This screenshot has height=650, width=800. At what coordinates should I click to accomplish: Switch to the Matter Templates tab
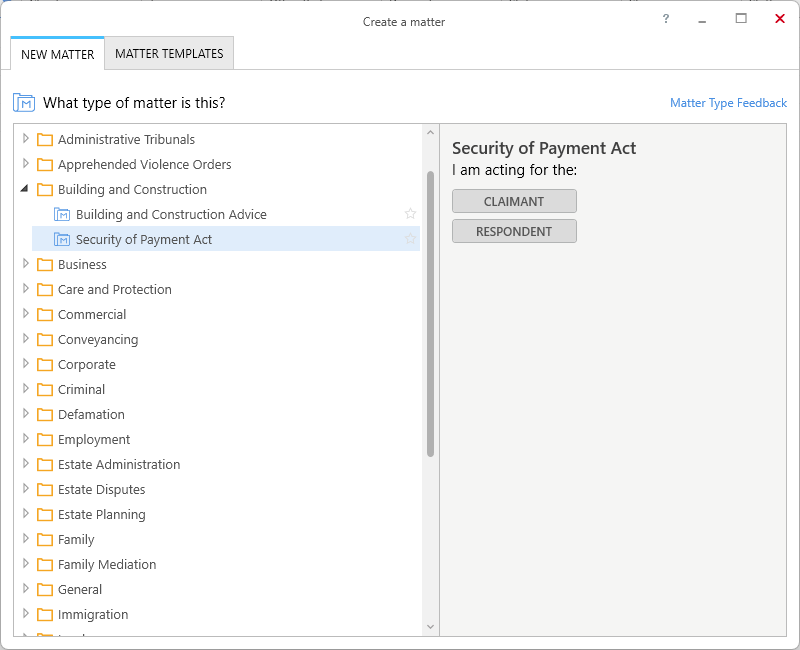tap(169, 54)
